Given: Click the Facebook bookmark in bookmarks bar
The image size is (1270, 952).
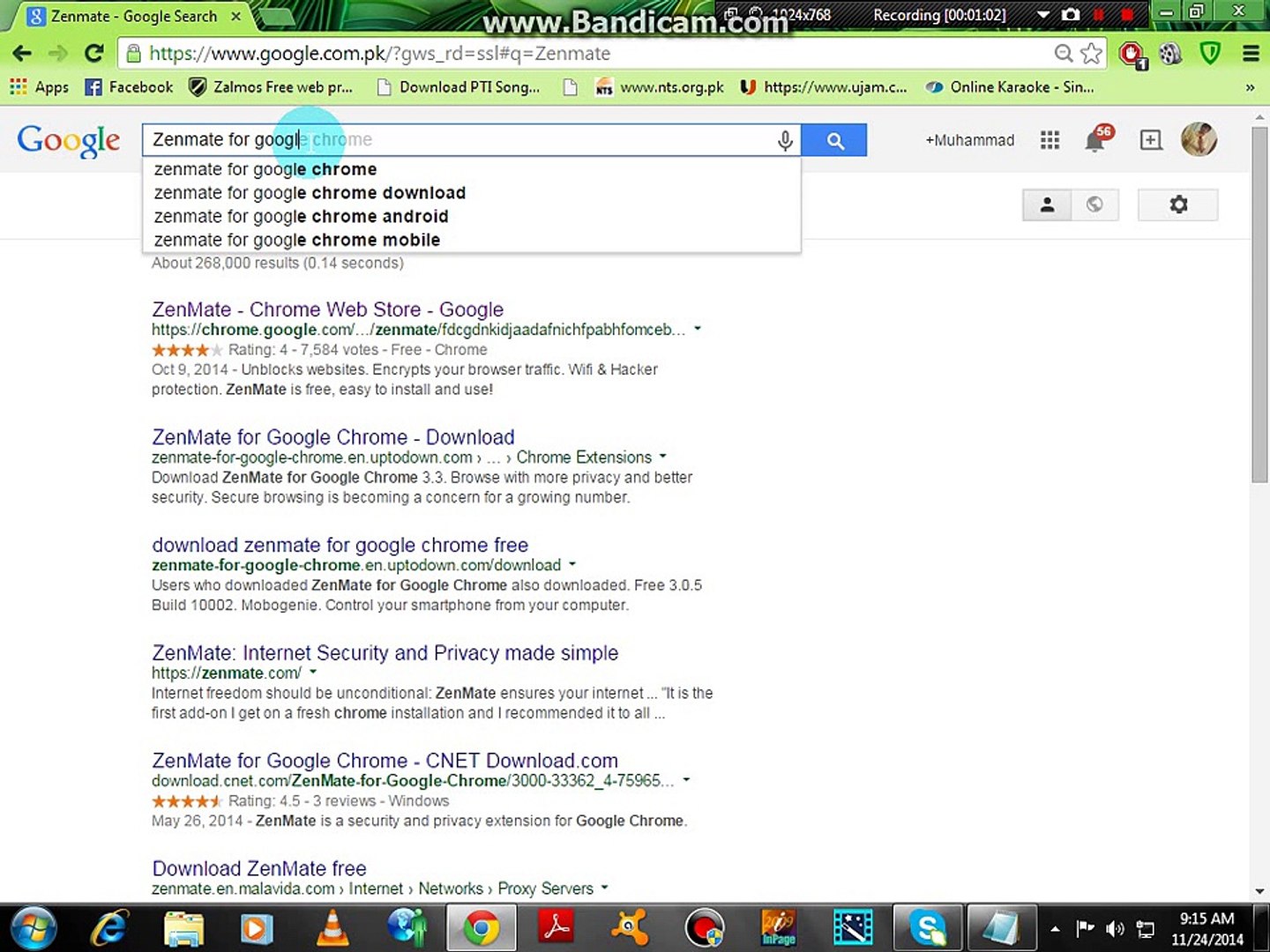Looking at the screenshot, I should tap(129, 87).
